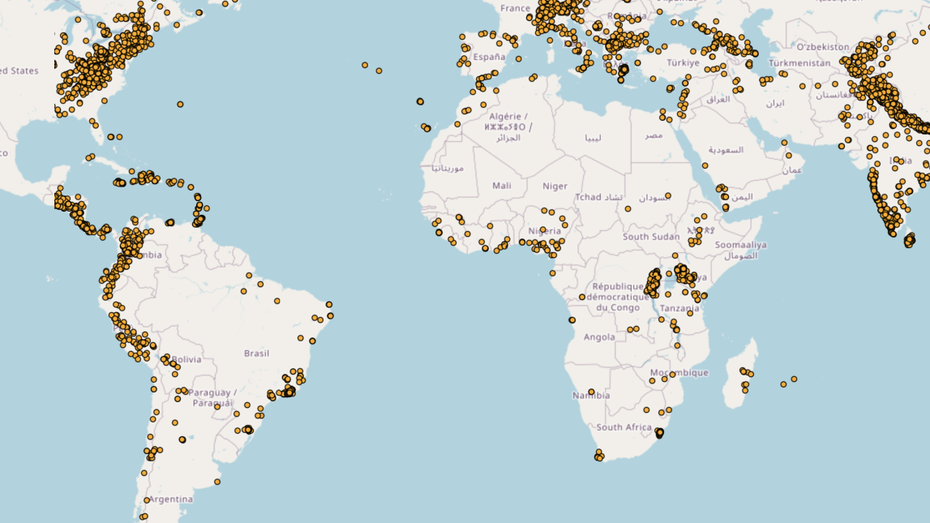Image resolution: width=930 pixels, height=523 pixels.
Task: Select the marker beside the Sudan label
Action: (x=668, y=196)
